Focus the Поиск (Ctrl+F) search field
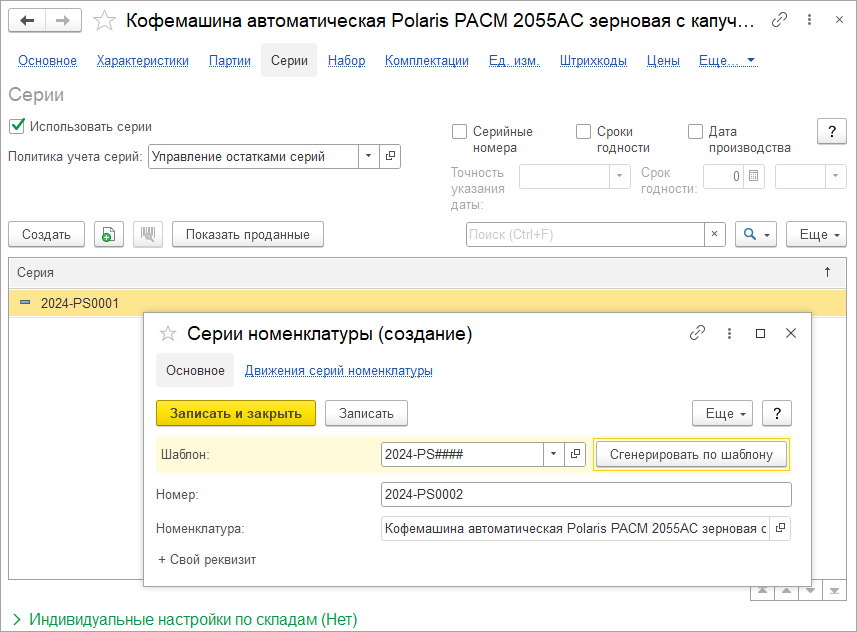 coord(585,235)
